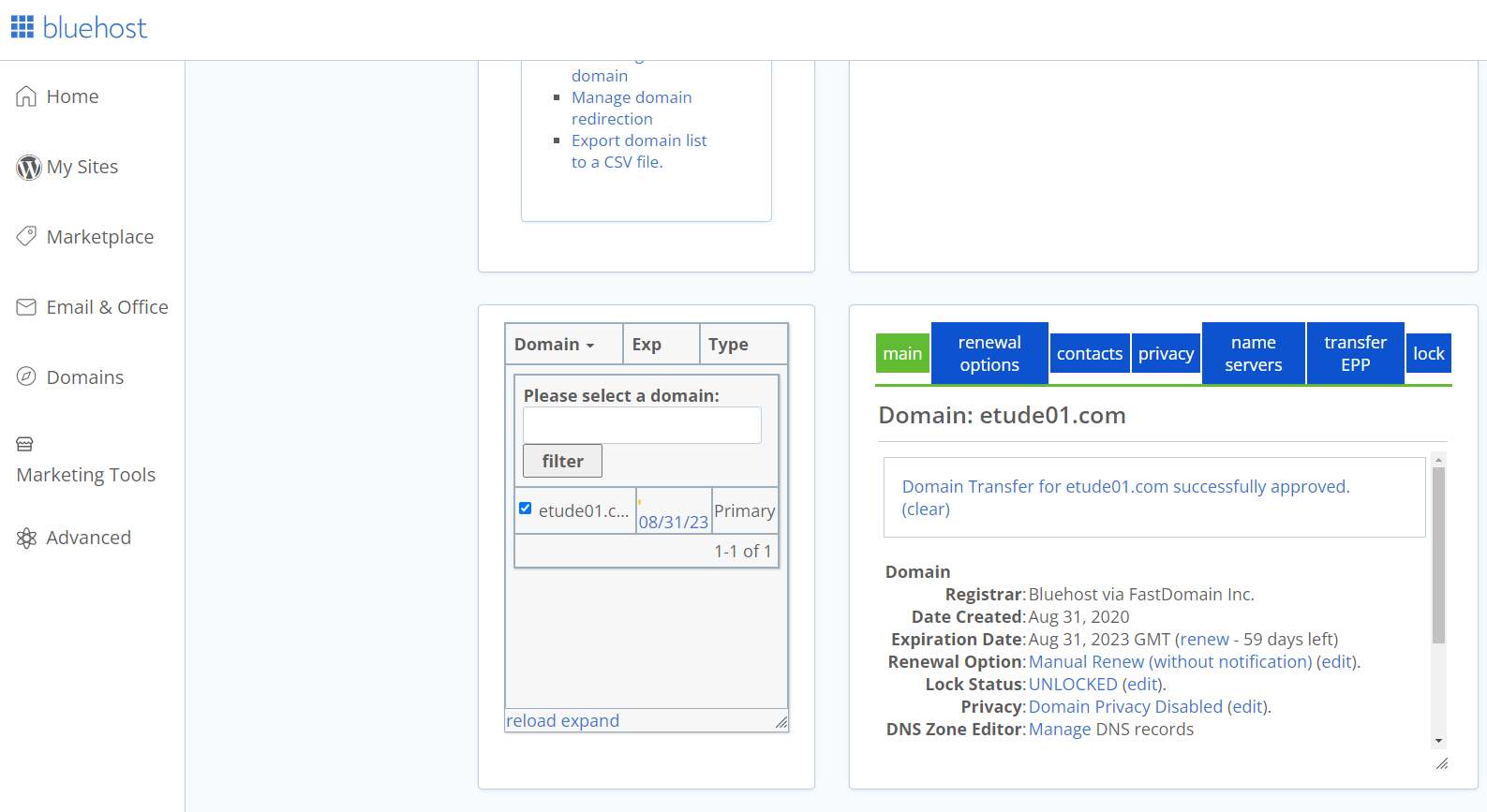Viewport: 1487px width, 812px height.
Task: Switch to the main tab
Action: coord(902,353)
